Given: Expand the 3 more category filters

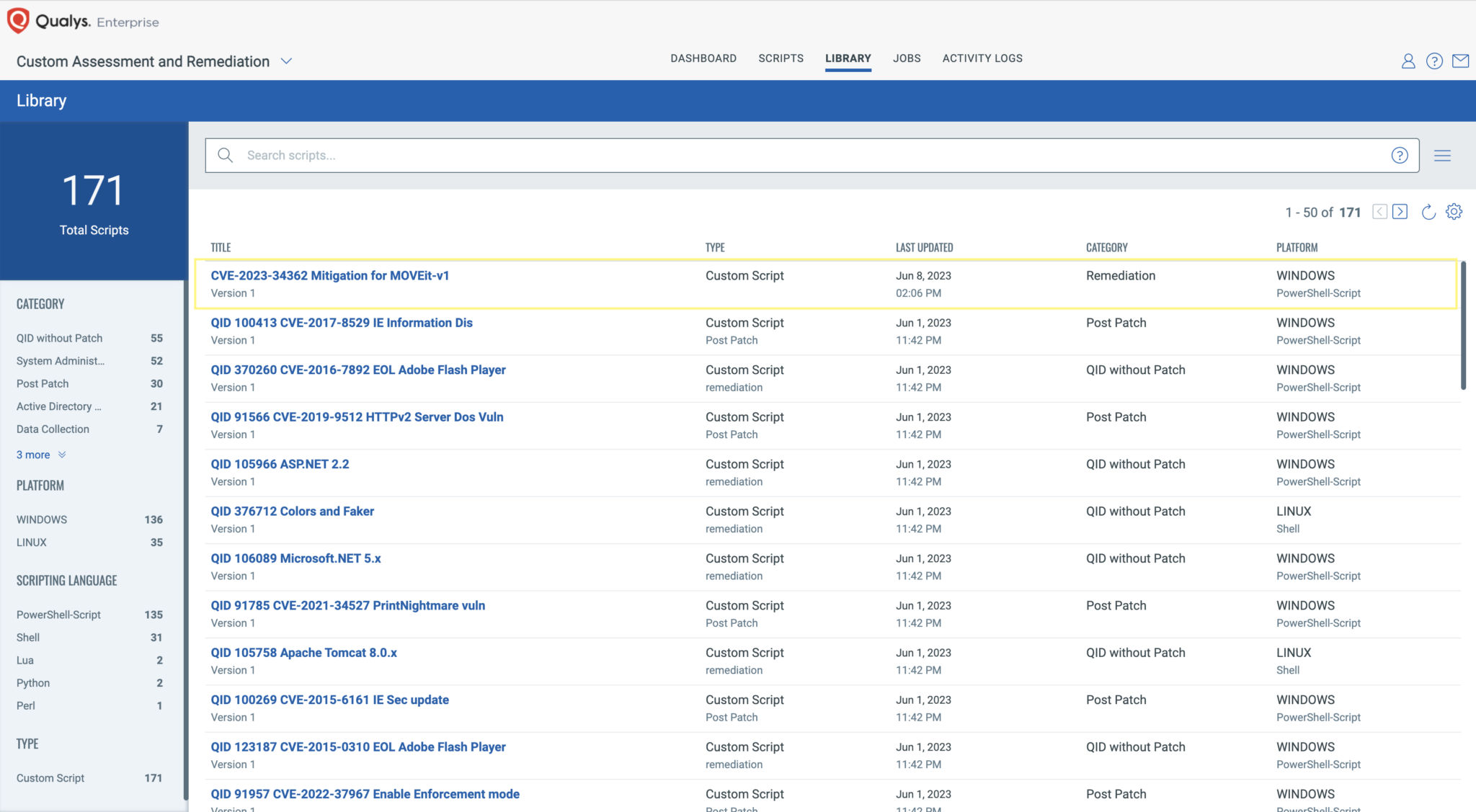Looking at the screenshot, I should coord(34,455).
